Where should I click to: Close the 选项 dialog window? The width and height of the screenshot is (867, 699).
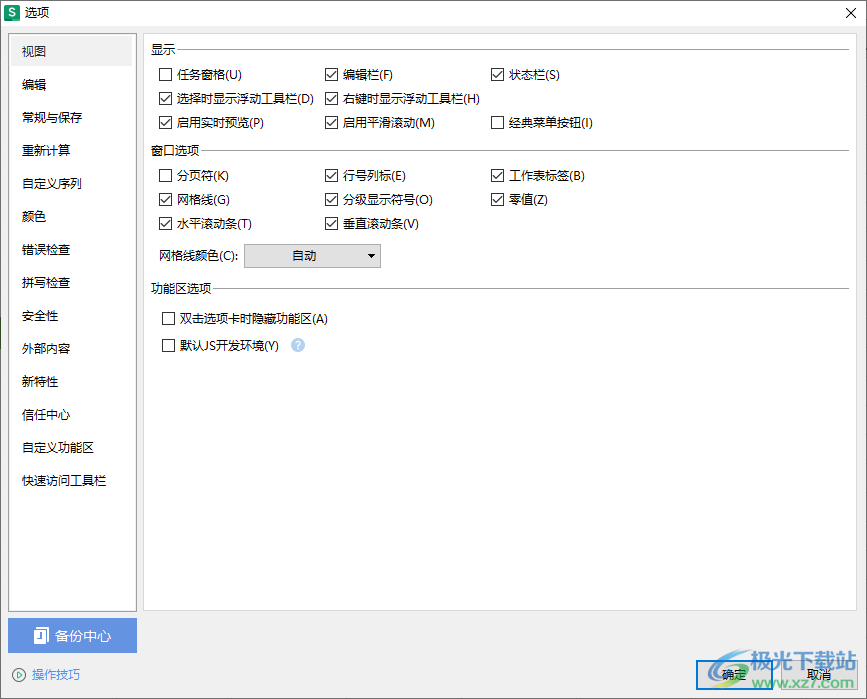click(851, 13)
